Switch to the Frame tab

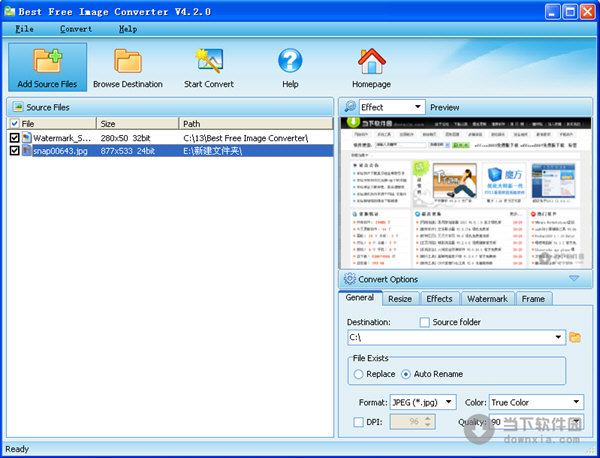pyautogui.click(x=533, y=299)
